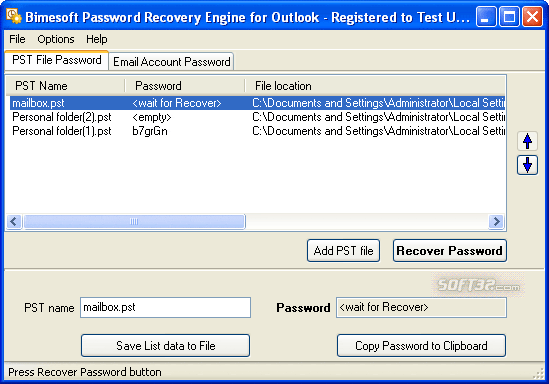Move selected PST up with arrow icon
Viewport: 549px width, 384px height.
coord(527,141)
